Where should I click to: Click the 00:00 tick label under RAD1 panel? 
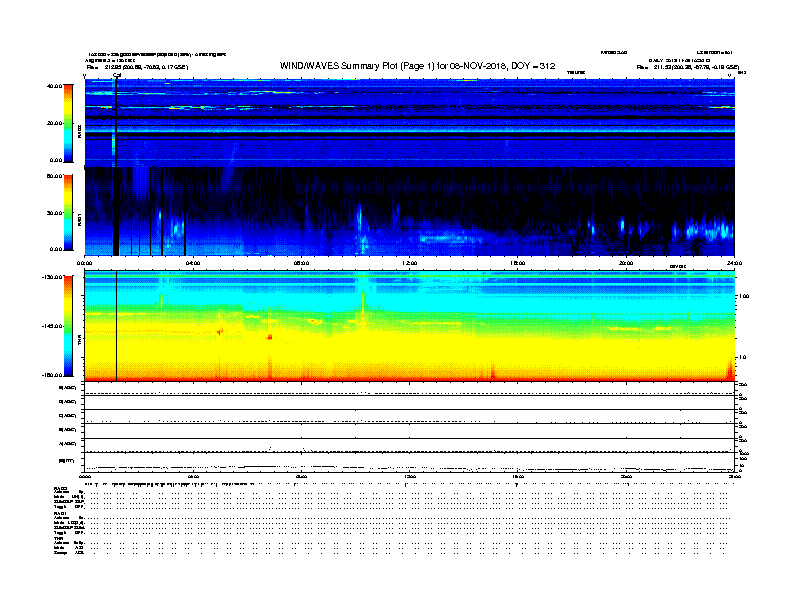tap(85, 263)
